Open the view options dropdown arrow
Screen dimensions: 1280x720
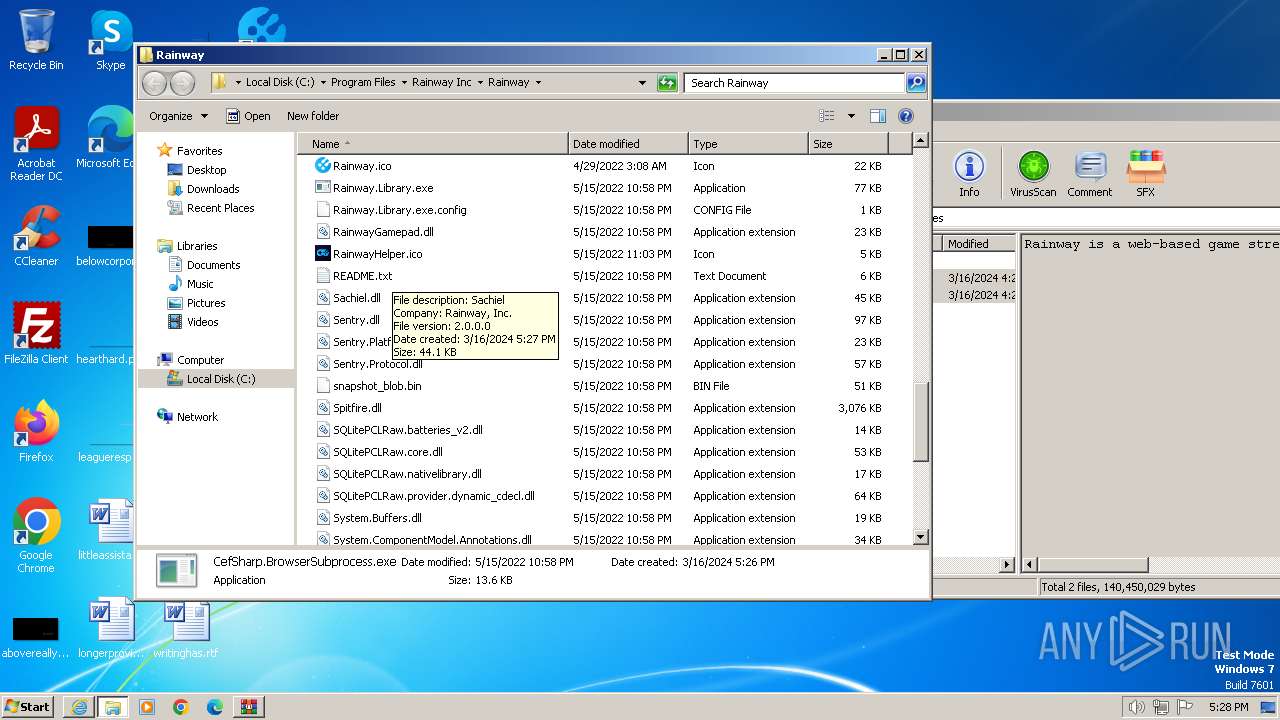click(x=851, y=116)
